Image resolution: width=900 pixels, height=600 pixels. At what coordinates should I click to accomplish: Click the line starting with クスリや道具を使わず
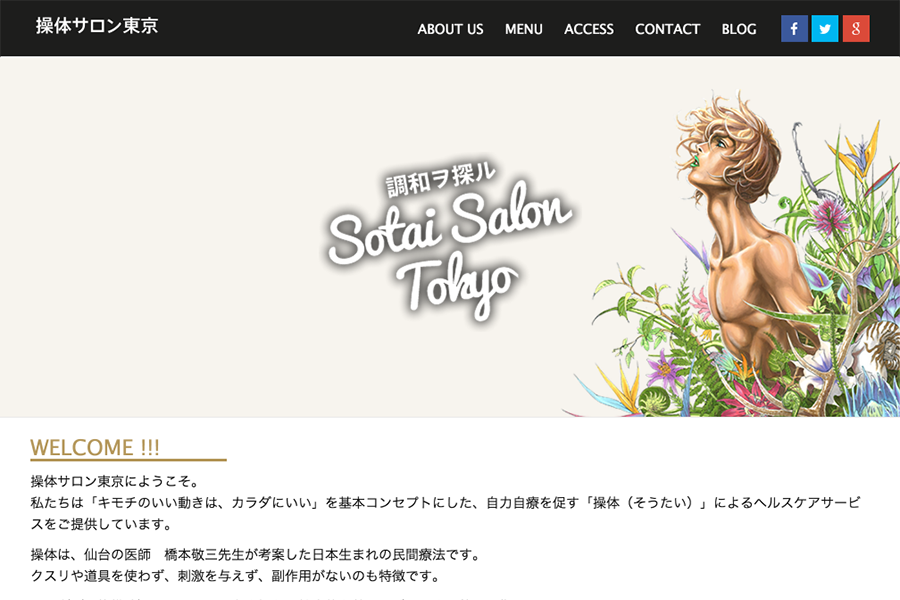pyautogui.click(x=235, y=576)
